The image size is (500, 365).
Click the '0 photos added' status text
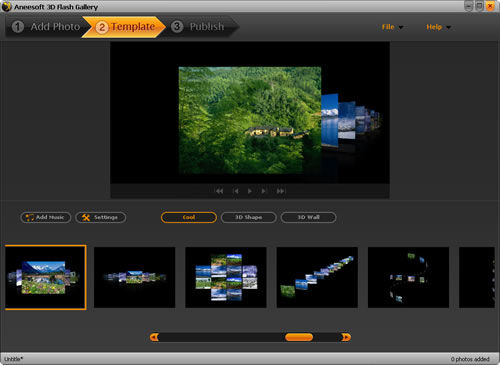(470, 359)
